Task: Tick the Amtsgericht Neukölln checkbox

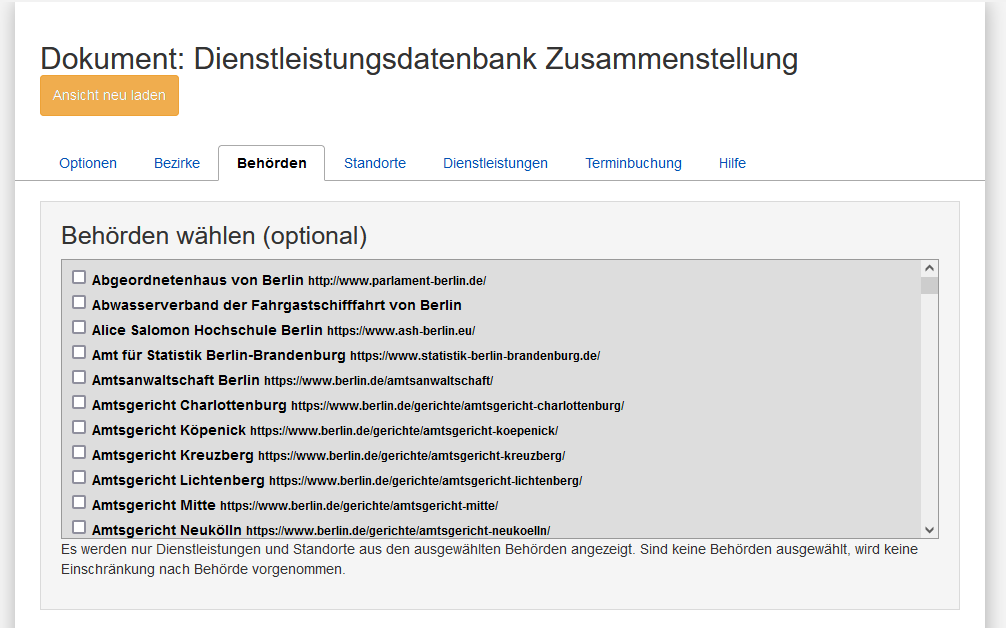Action: tap(79, 527)
